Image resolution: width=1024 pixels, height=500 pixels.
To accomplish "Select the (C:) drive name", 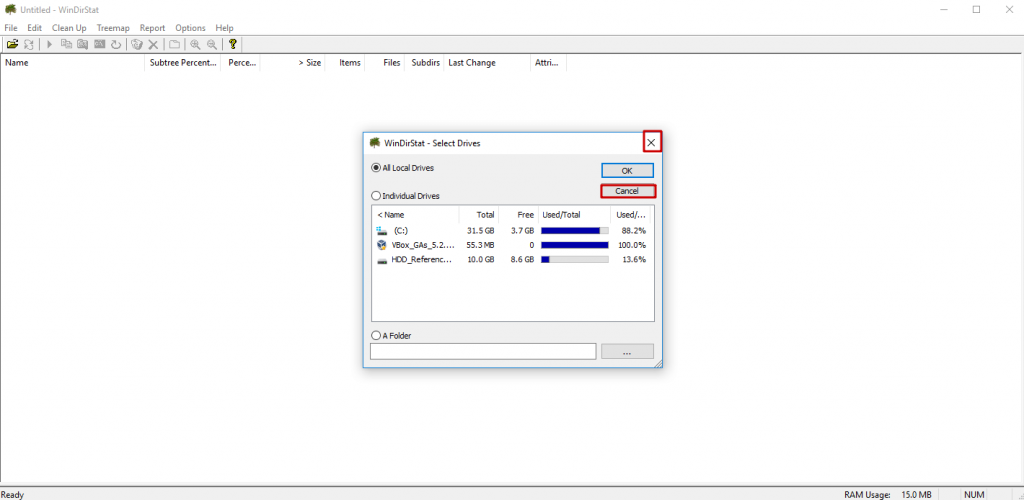I will pos(401,230).
